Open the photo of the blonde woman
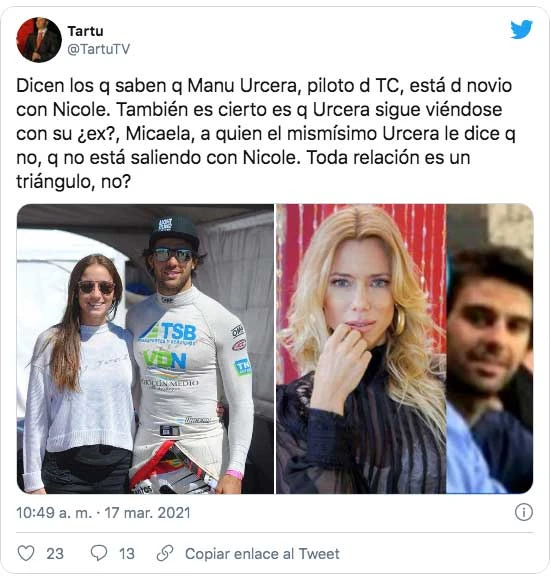 (x=361, y=349)
